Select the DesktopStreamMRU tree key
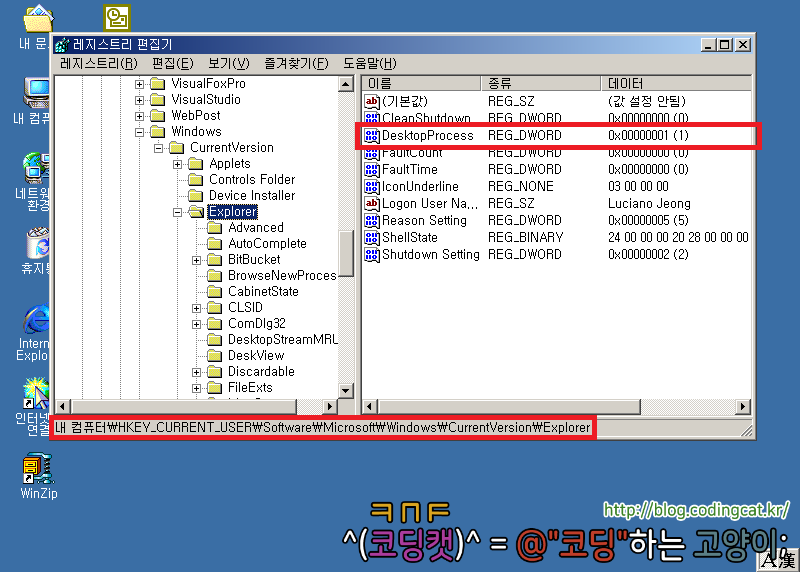Screen dimensions: 800x572 (283, 340)
